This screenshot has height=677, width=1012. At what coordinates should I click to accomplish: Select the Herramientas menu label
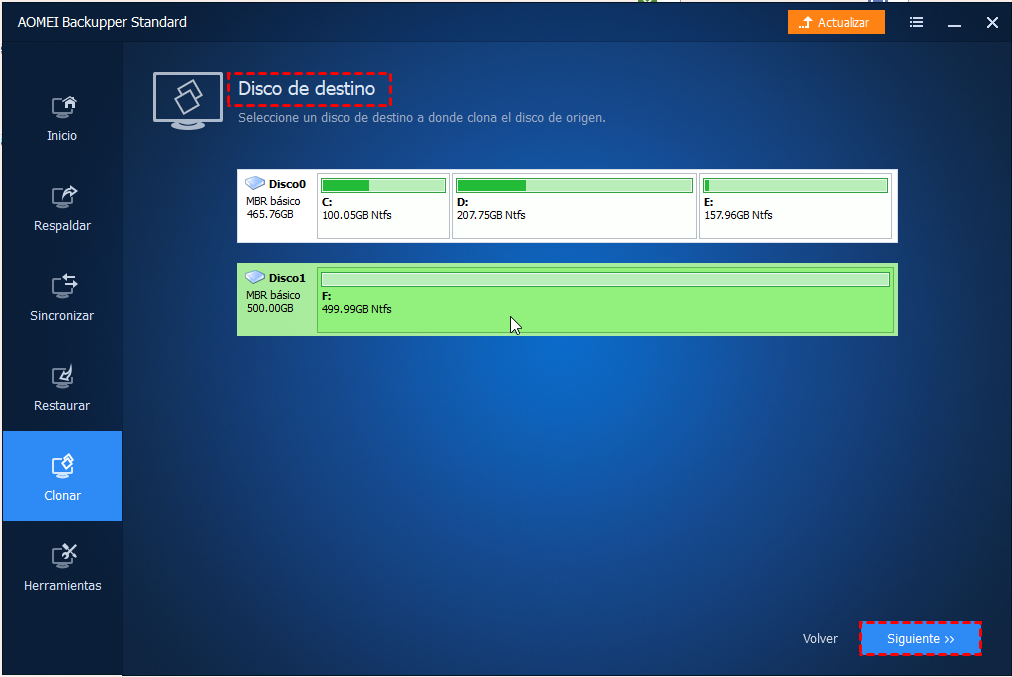(63, 586)
